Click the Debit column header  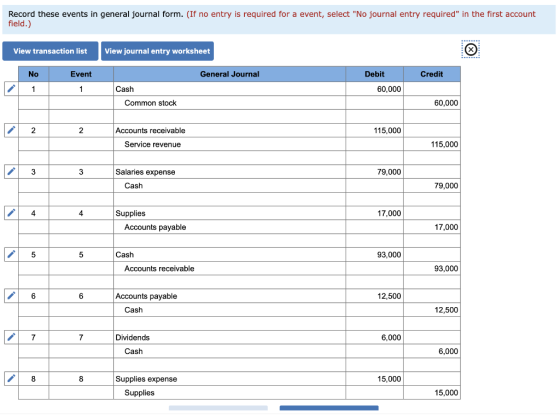(375, 74)
